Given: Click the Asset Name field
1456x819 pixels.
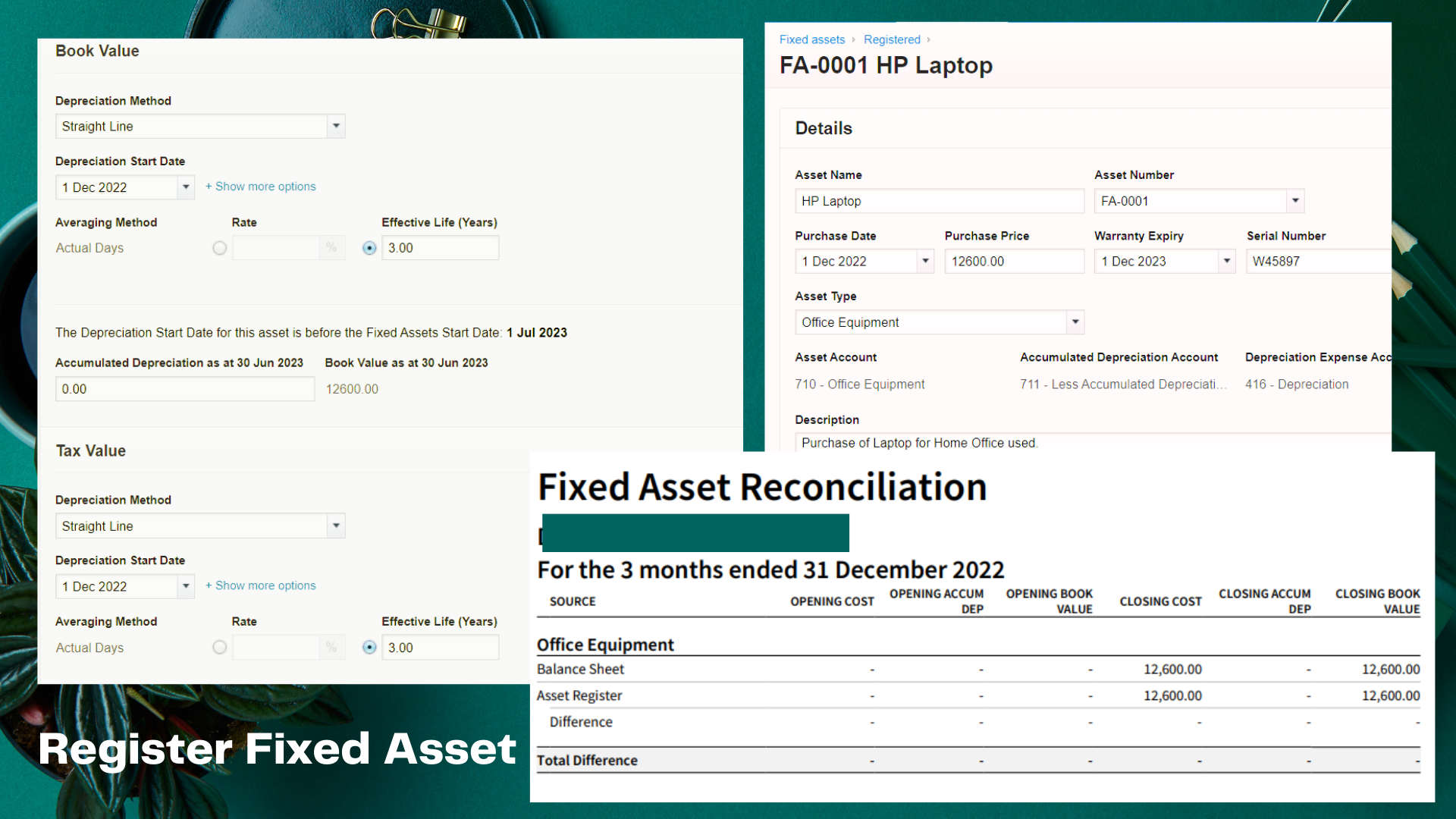Looking at the screenshot, I should tap(939, 201).
